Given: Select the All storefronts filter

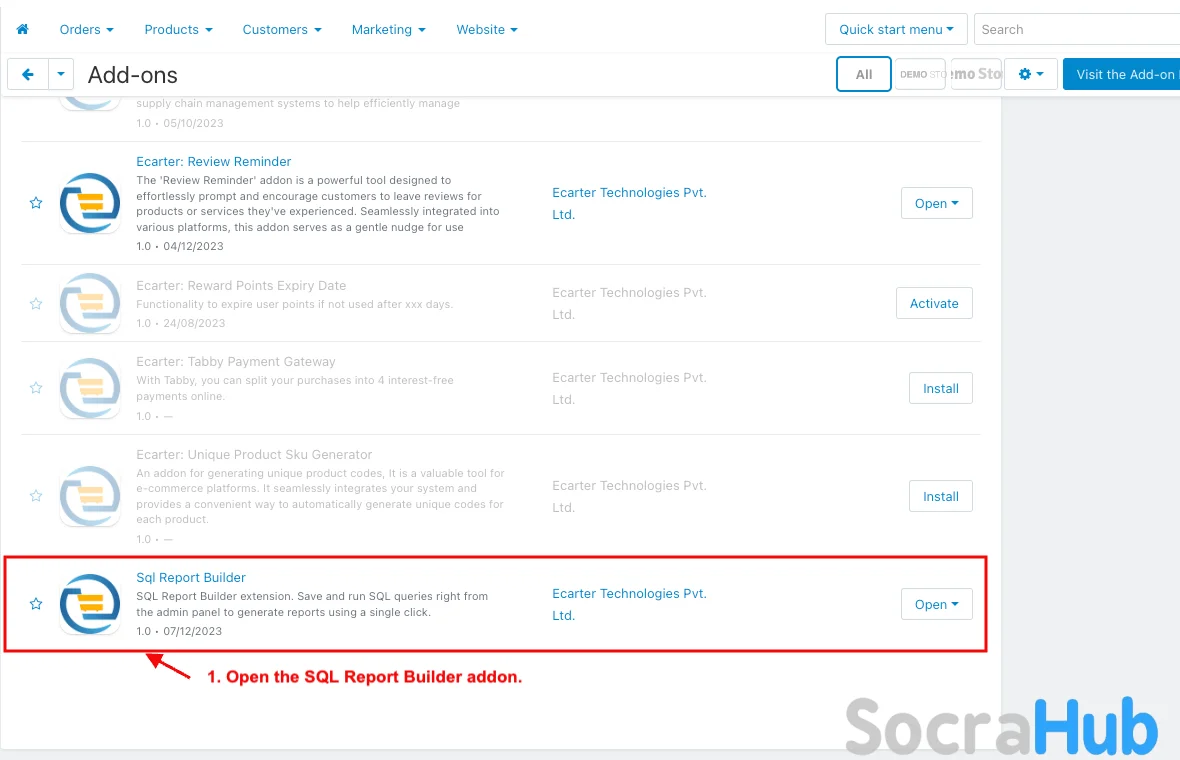Looking at the screenshot, I should point(864,74).
